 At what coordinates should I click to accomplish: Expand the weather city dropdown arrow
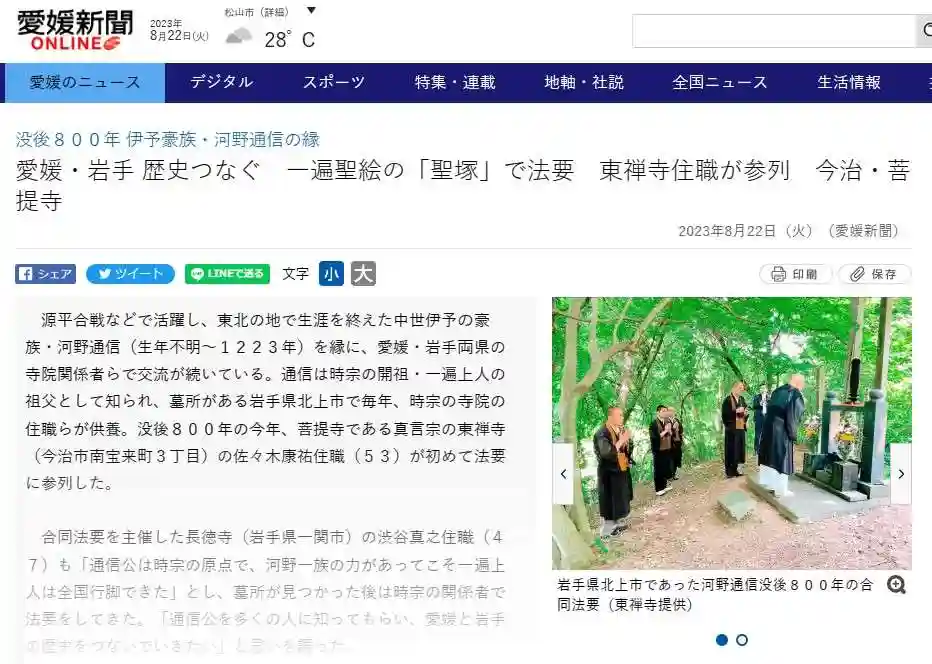311,11
